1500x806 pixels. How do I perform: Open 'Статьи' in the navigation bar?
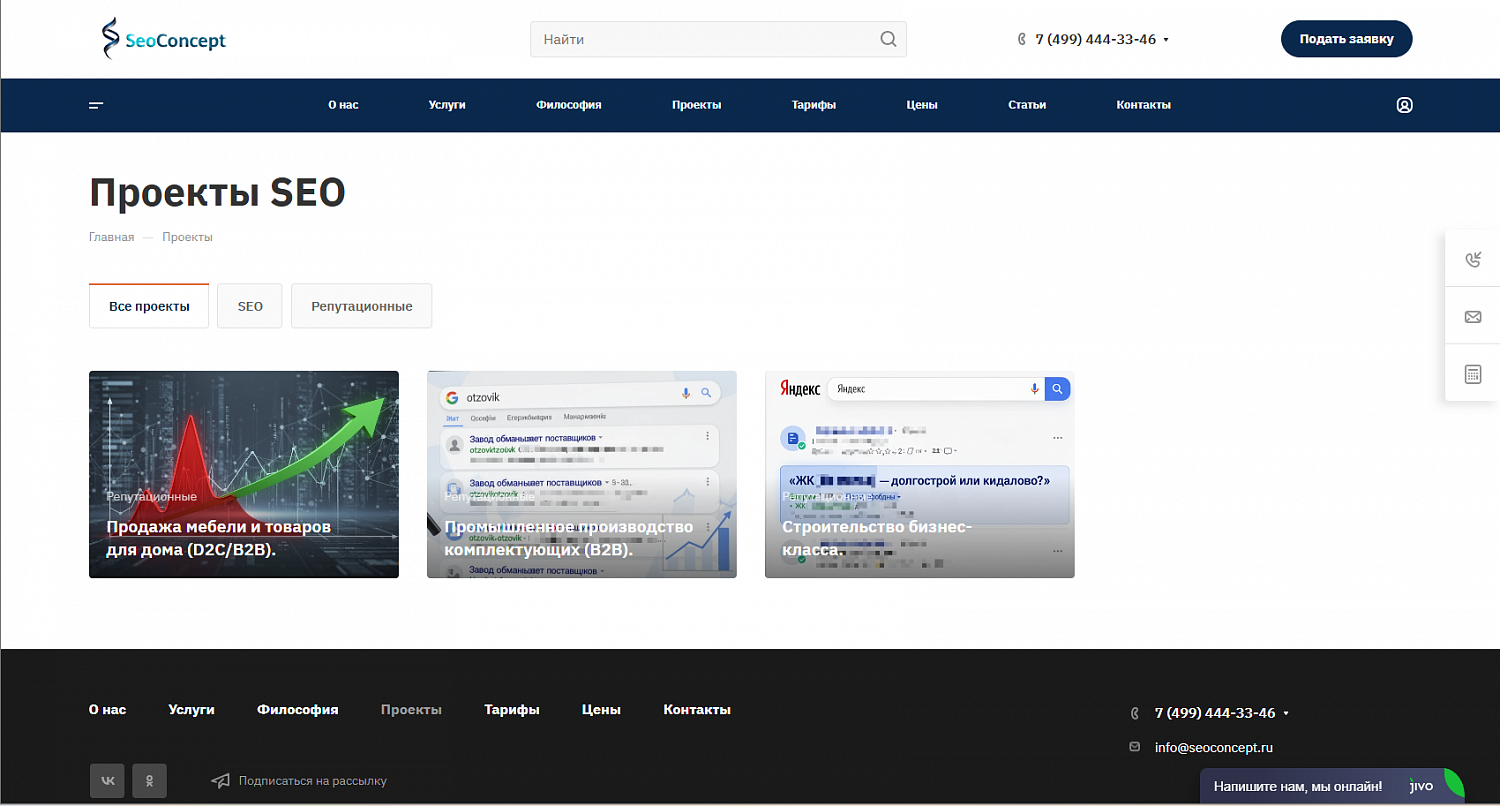coord(1027,105)
